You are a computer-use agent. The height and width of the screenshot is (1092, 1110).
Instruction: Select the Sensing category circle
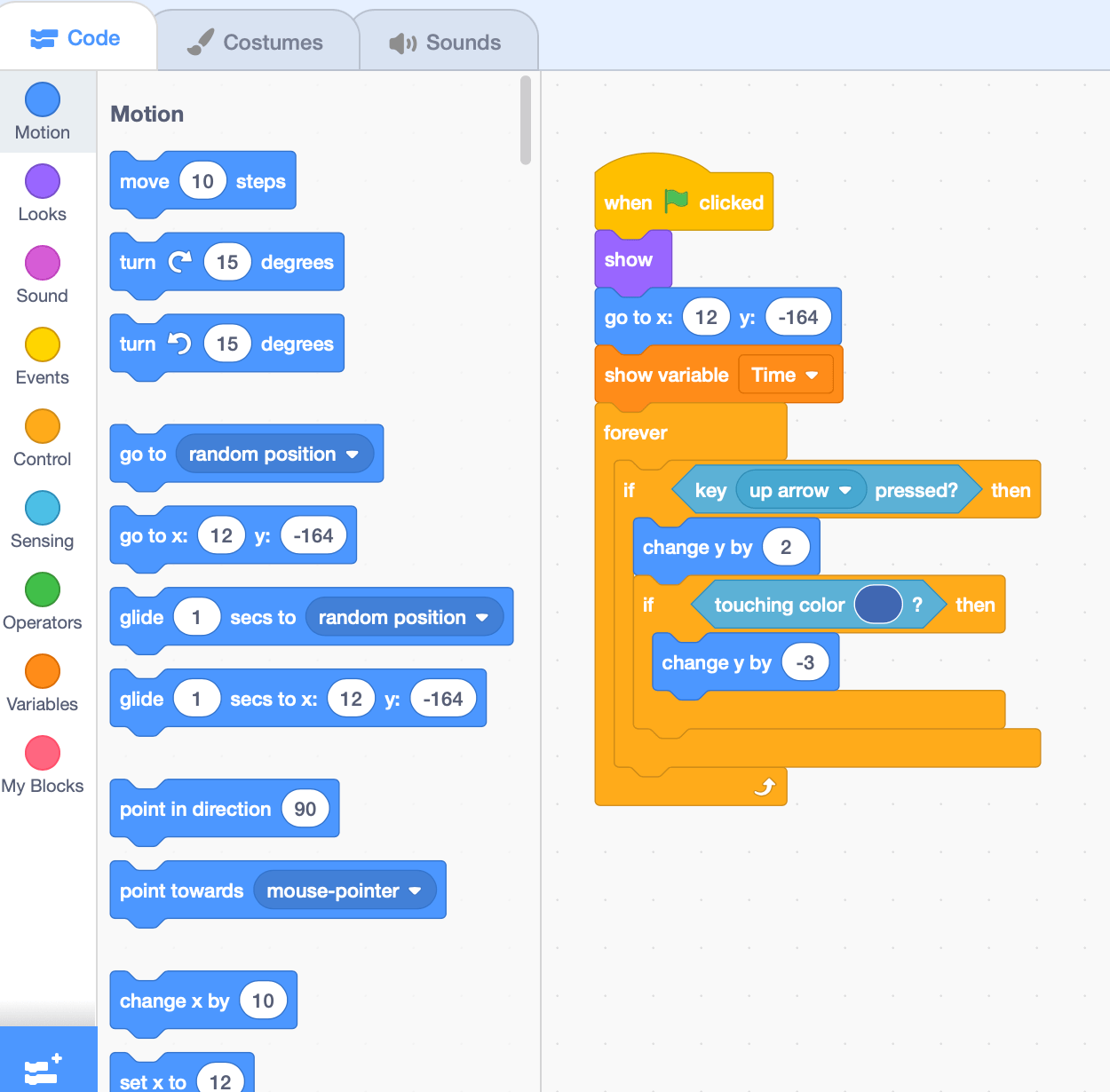[43, 508]
